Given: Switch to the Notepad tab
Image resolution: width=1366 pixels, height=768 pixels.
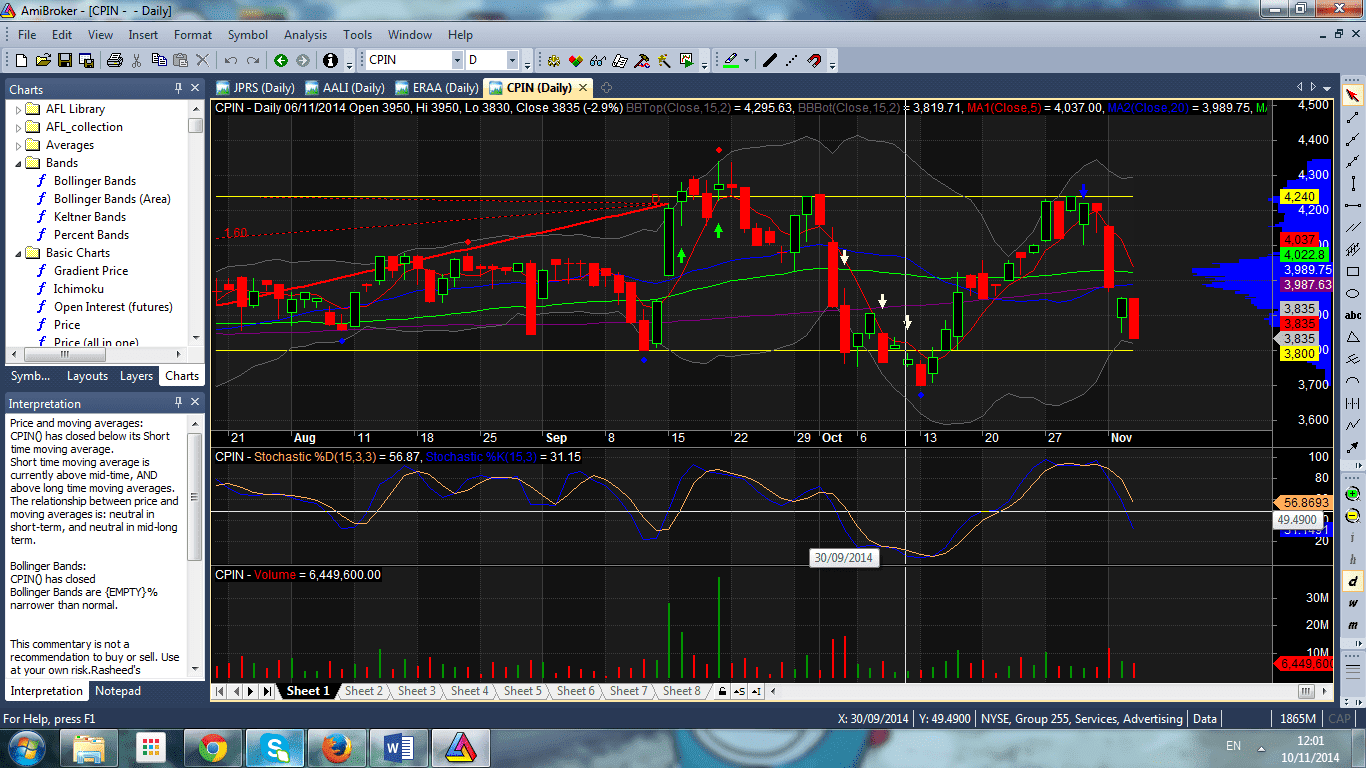Looking at the screenshot, I should (x=118, y=691).
